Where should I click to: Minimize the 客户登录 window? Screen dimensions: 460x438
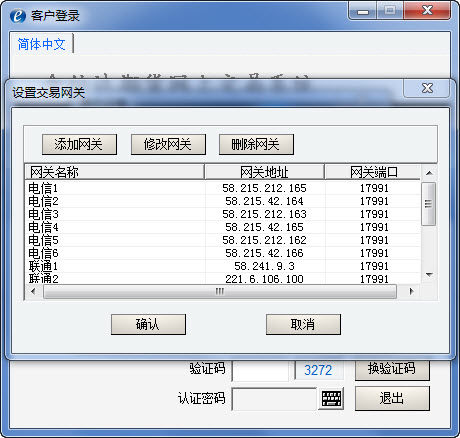click(363, 10)
